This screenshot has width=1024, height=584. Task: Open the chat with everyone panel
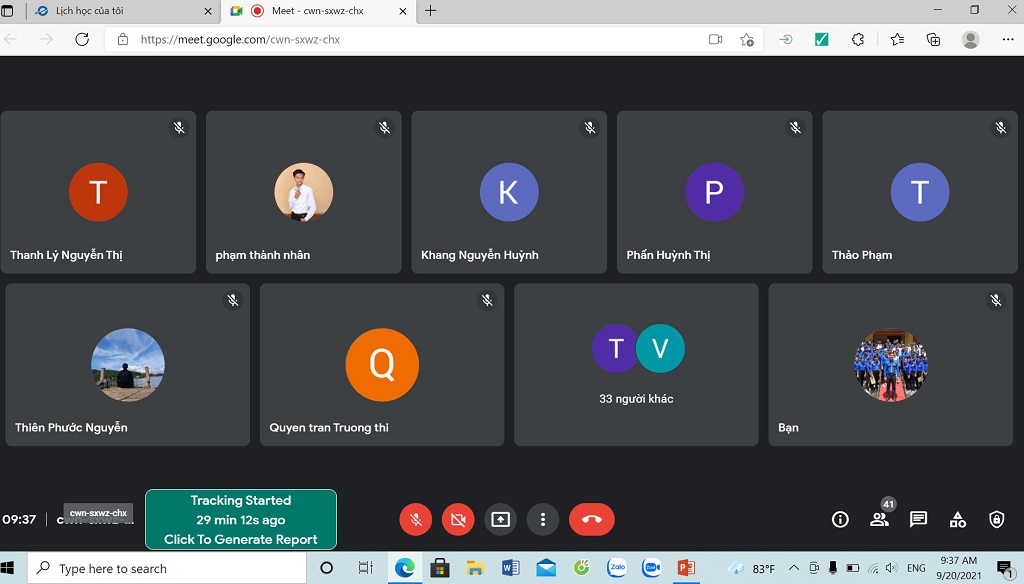pos(918,519)
